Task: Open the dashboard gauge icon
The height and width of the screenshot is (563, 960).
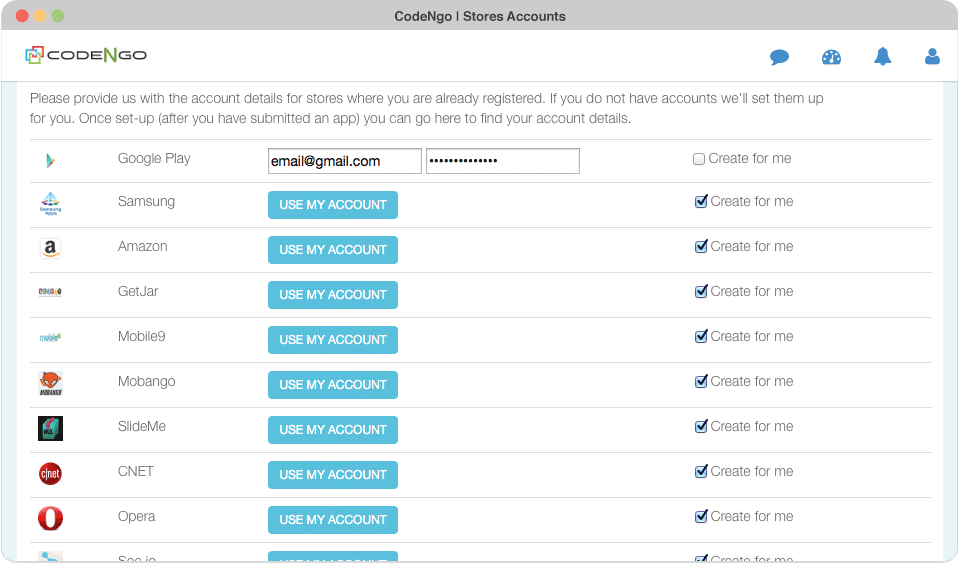Action: [831, 58]
